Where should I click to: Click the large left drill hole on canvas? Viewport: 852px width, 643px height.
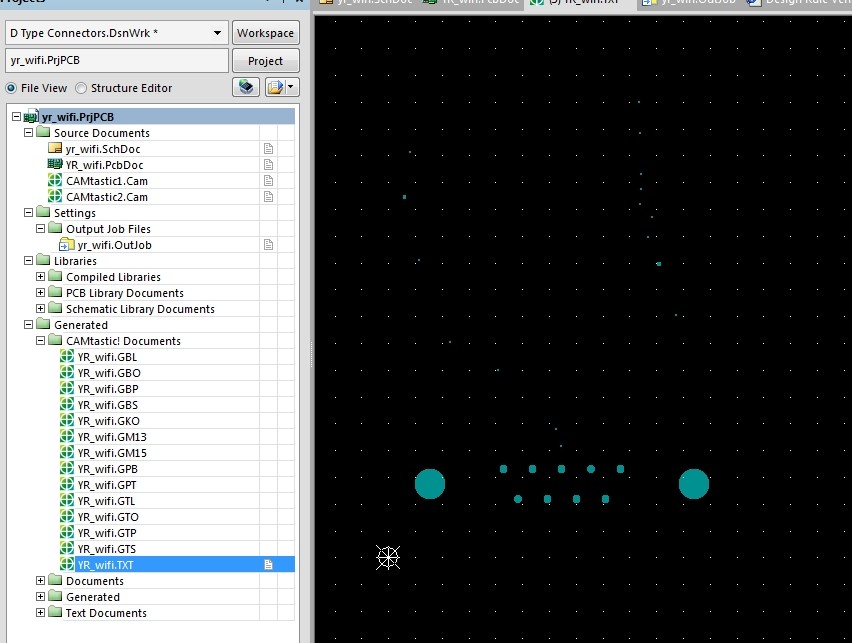pyautogui.click(x=430, y=484)
